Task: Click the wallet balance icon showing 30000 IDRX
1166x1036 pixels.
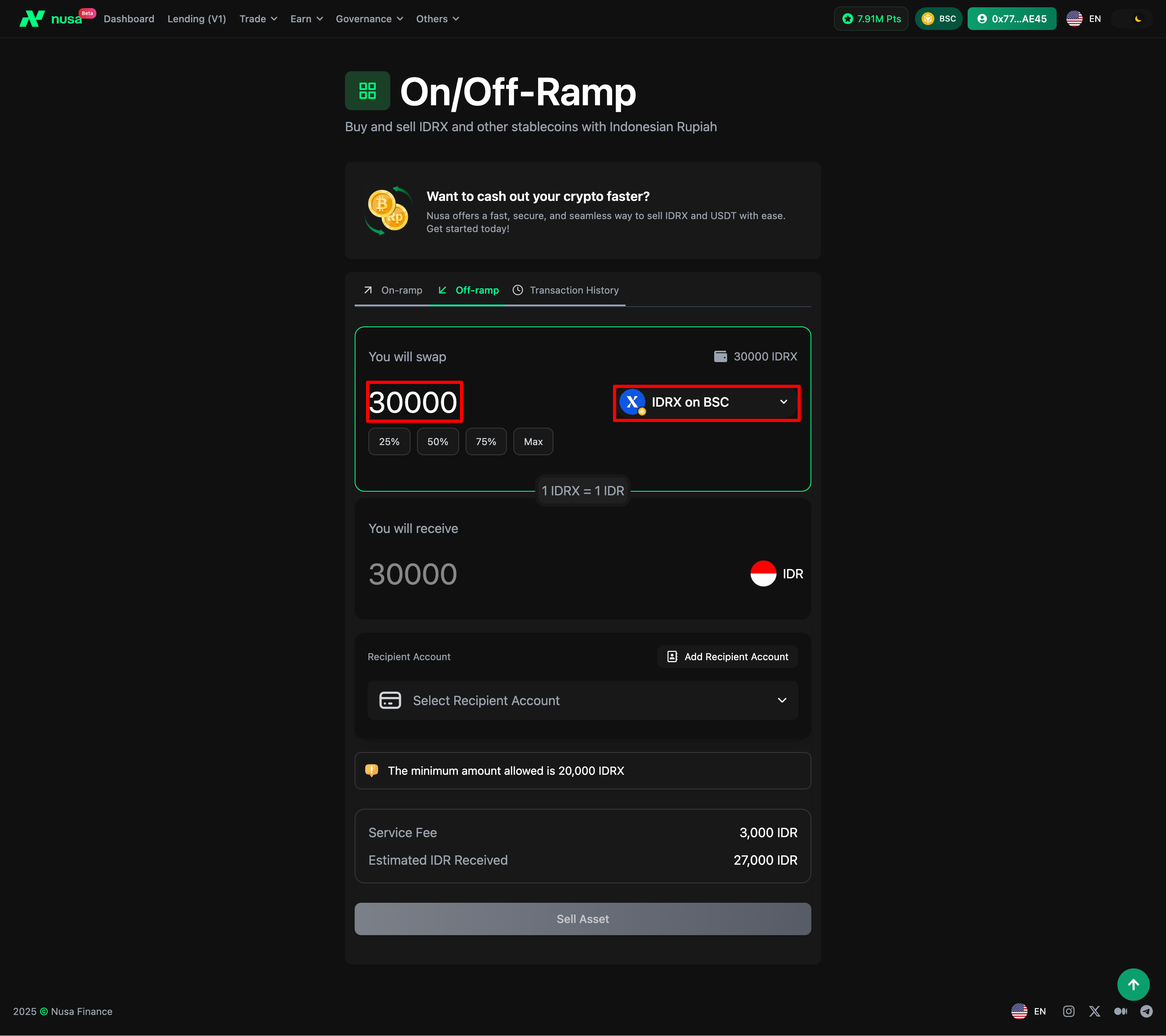Action: [721, 356]
